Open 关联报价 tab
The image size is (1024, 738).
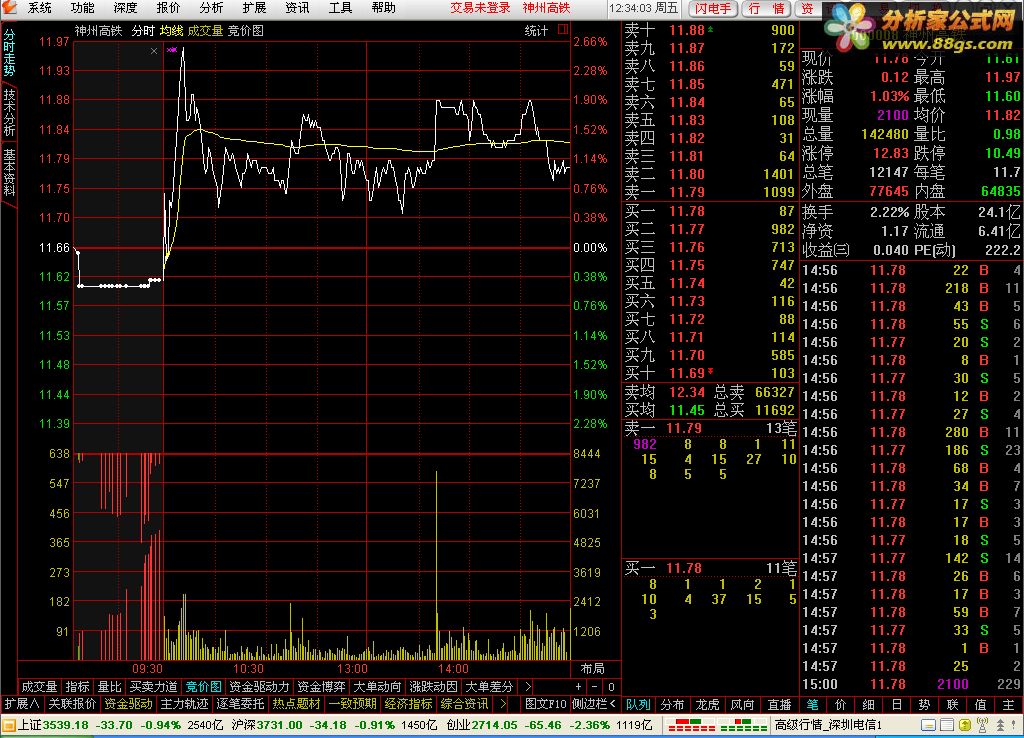72,704
